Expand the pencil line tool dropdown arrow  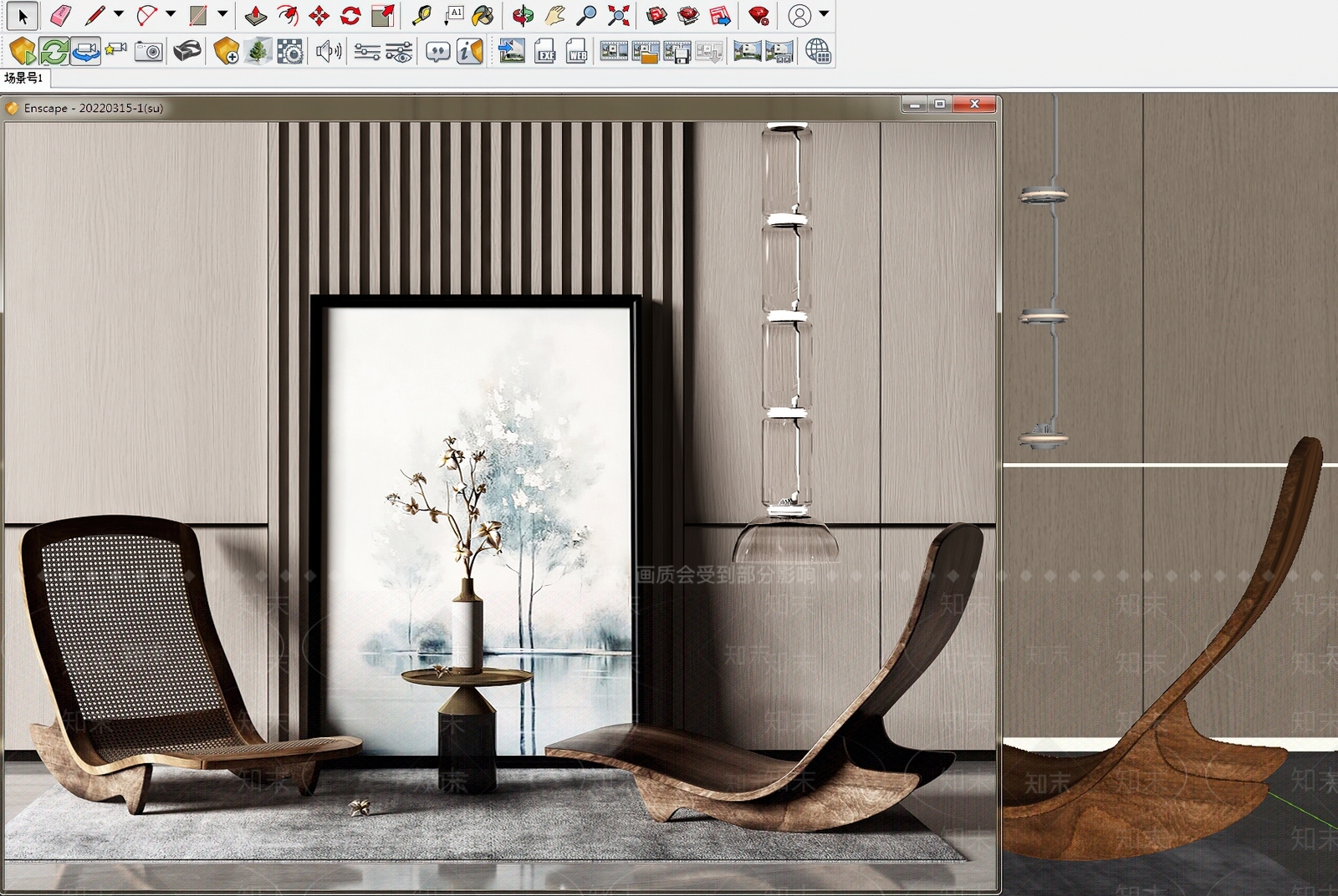coord(119,14)
